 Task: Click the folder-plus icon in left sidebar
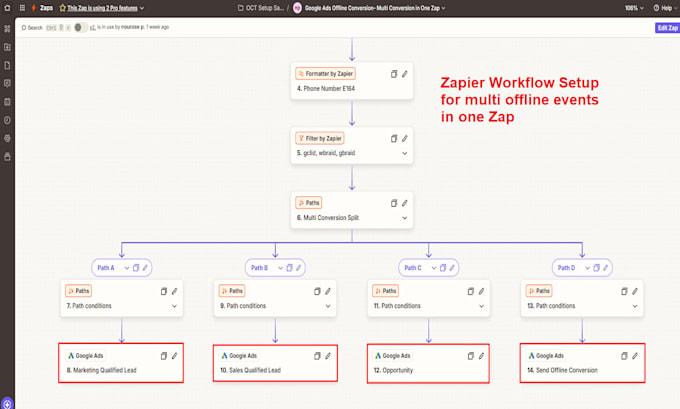[7, 47]
